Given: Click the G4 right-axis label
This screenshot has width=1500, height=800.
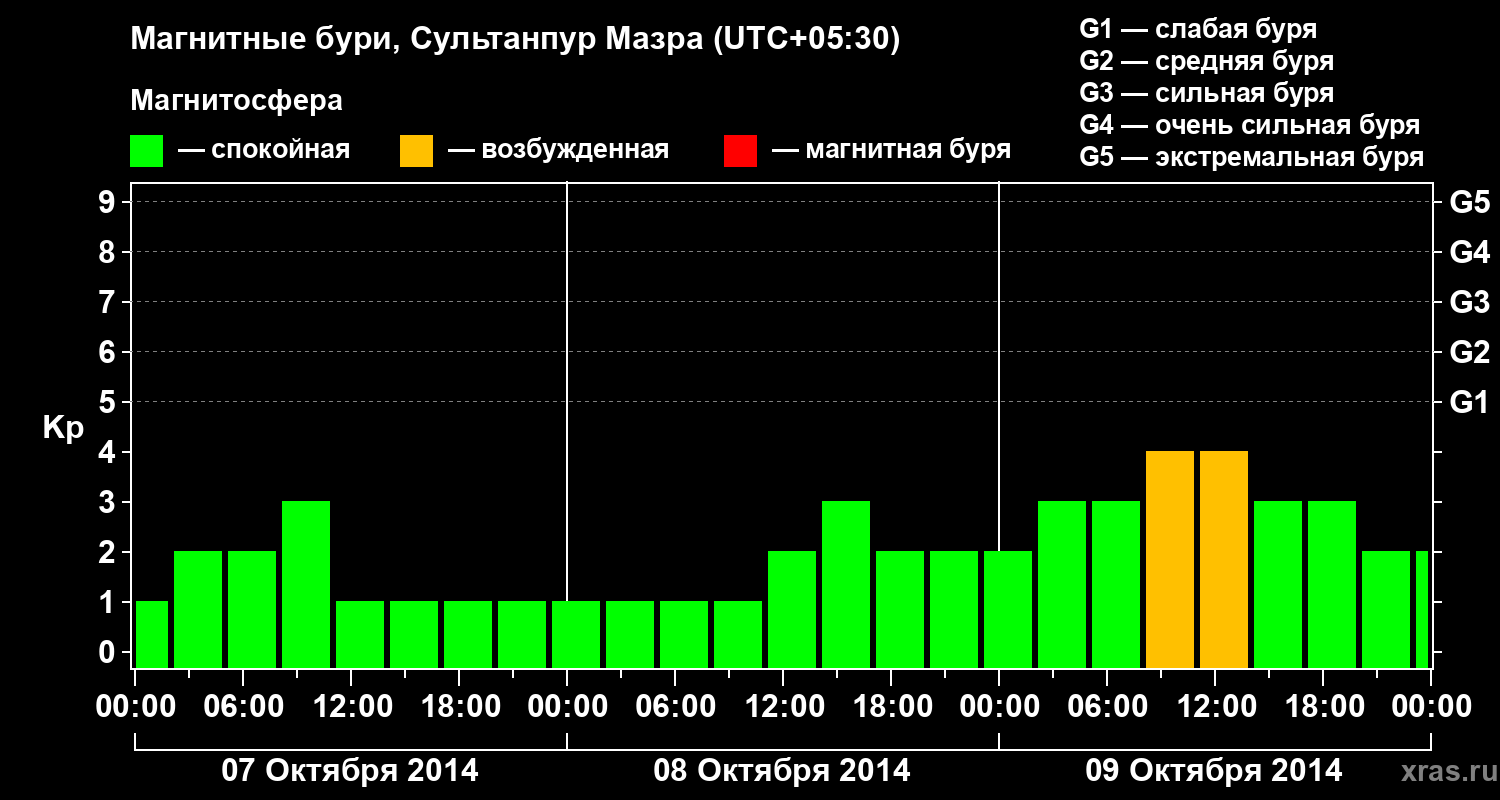Looking at the screenshot, I should tap(1469, 252).
